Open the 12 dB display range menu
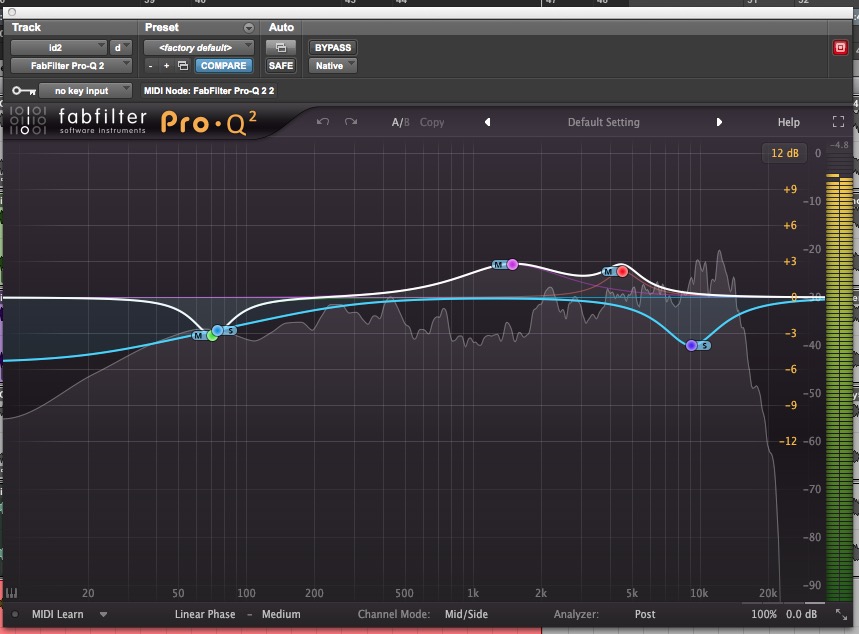859x634 pixels. [x=784, y=153]
